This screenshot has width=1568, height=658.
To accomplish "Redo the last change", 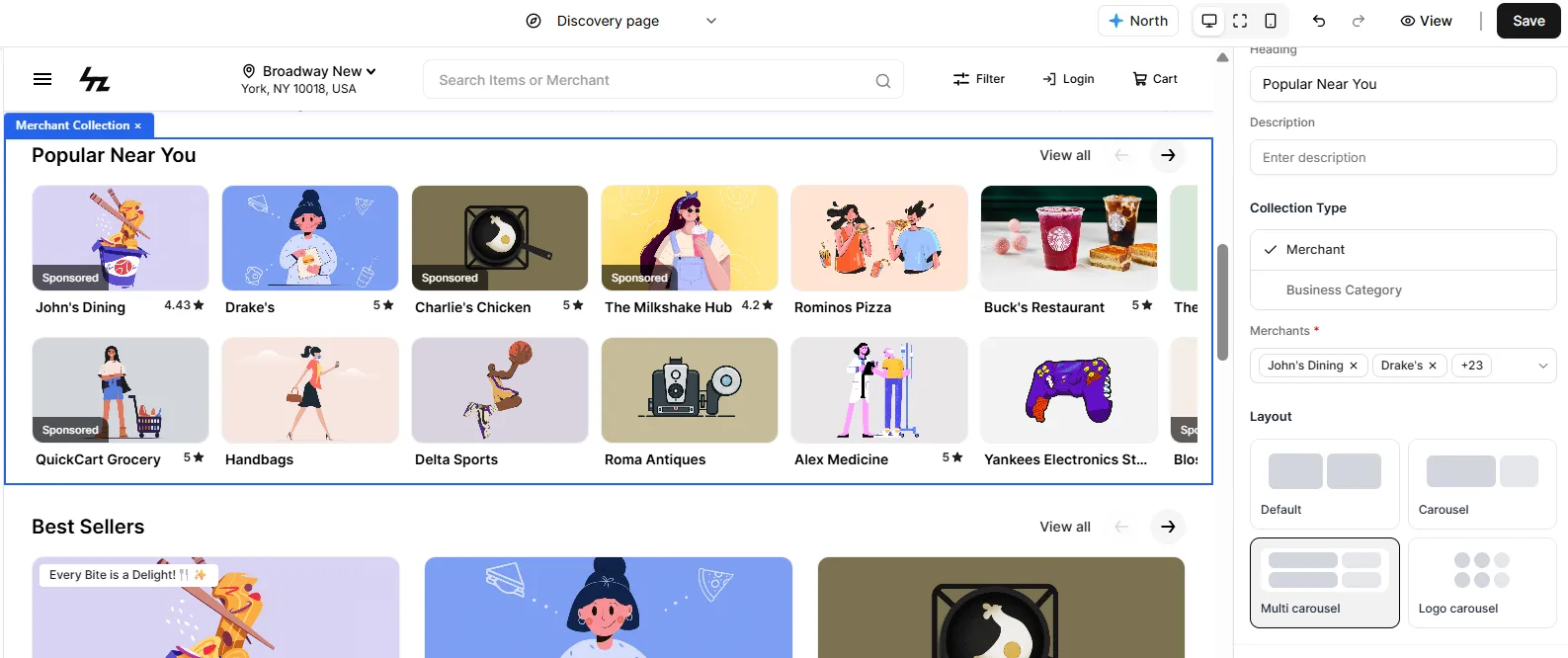I will 1359,21.
